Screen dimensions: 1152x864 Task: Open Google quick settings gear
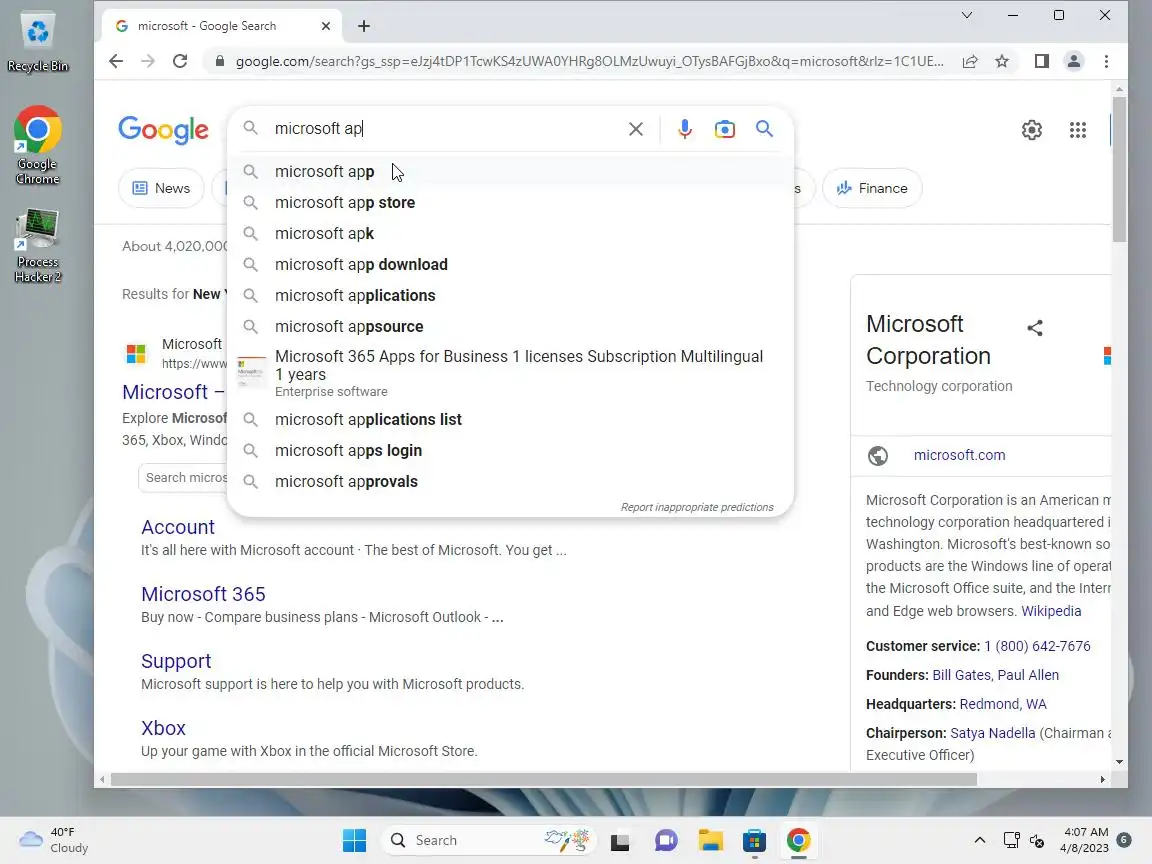click(1032, 130)
